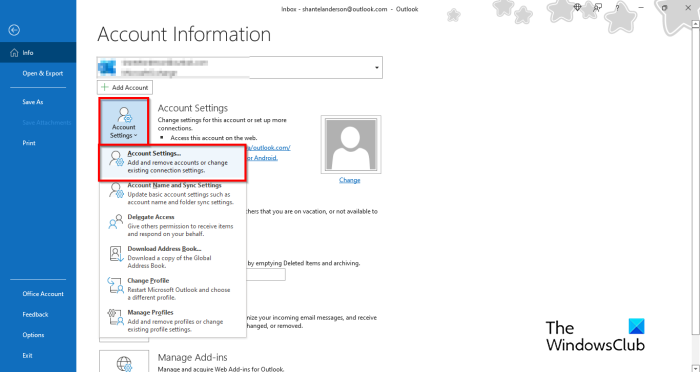Select Change Profile from the menu
This screenshot has width=700, height=372.
172,289
